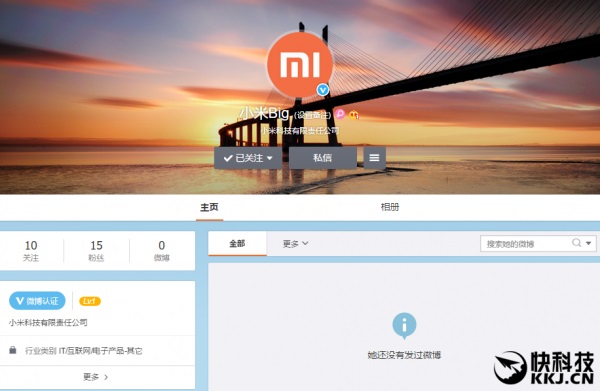
Task: View the 10 关注 following count
Action: pyautogui.click(x=31, y=251)
